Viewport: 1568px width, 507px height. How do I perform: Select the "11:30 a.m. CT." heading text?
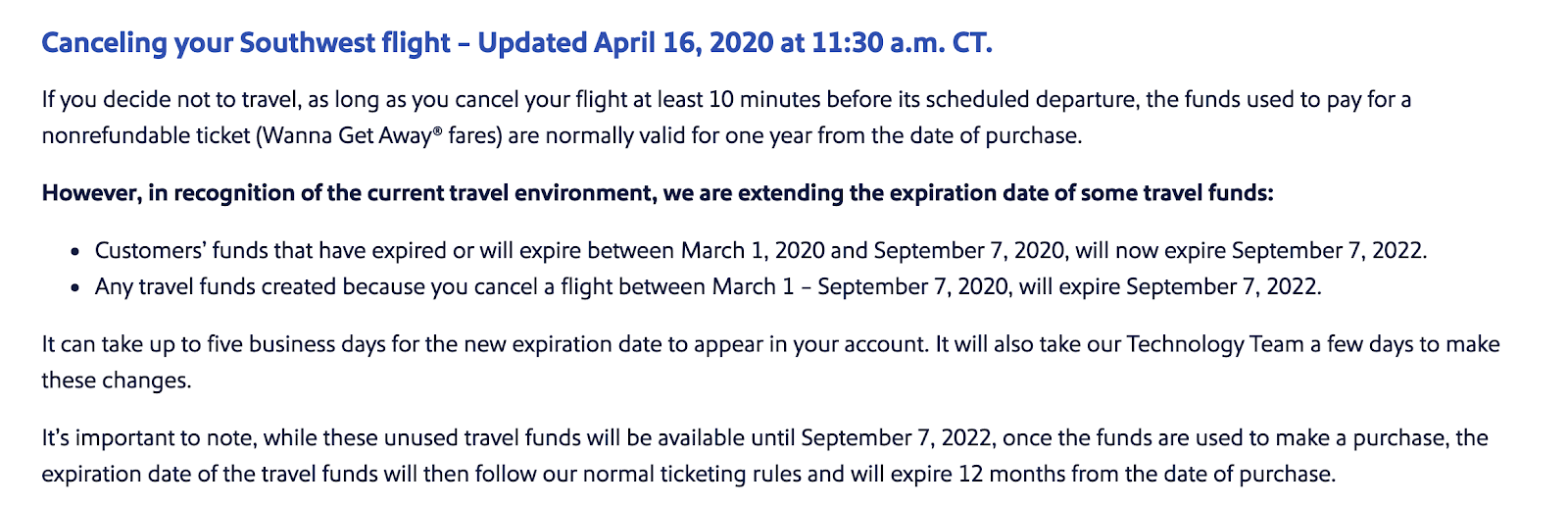click(x=902, y=44)
